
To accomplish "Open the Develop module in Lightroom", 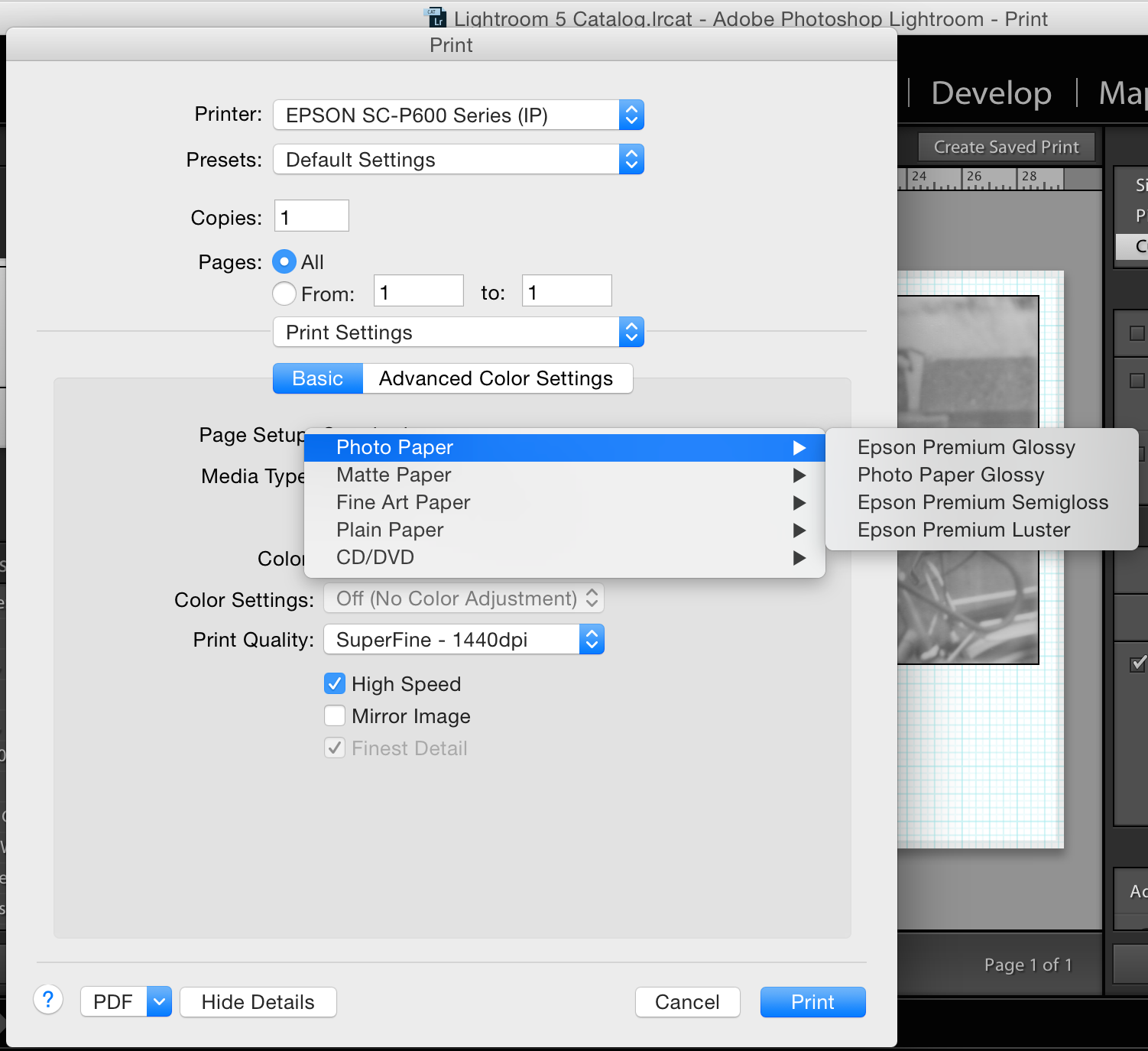I will tap(991, 93).
